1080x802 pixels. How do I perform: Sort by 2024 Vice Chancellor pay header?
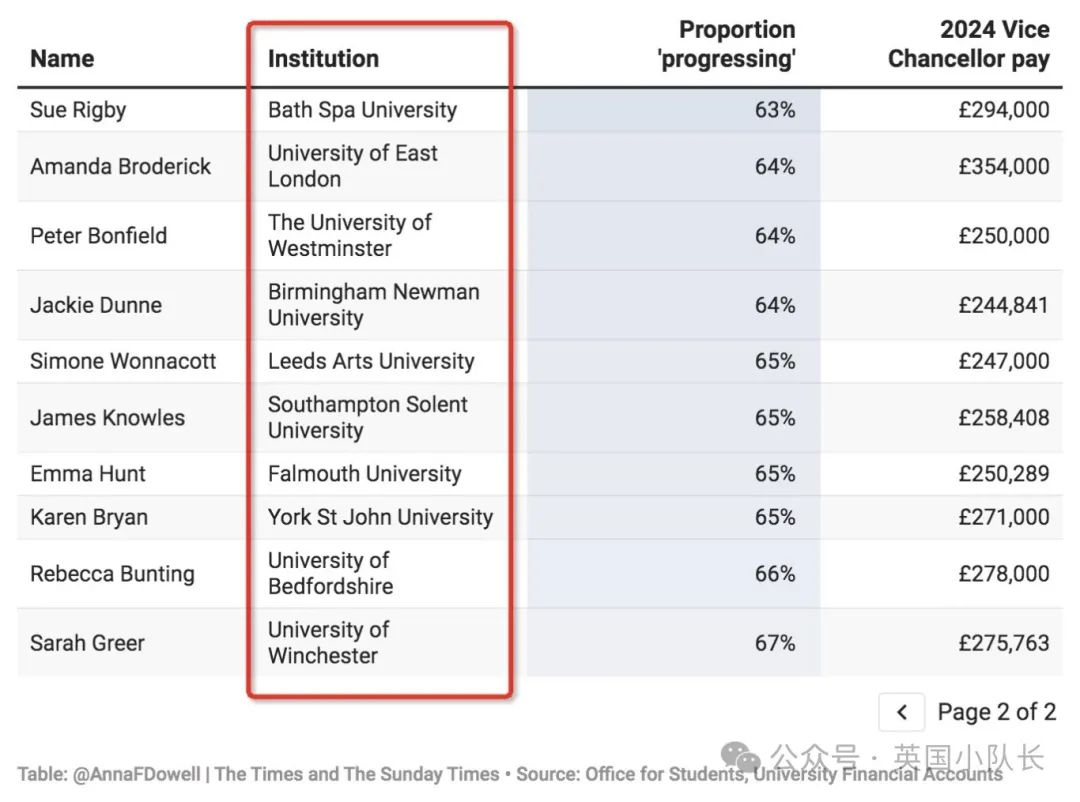tap(968, 44)
